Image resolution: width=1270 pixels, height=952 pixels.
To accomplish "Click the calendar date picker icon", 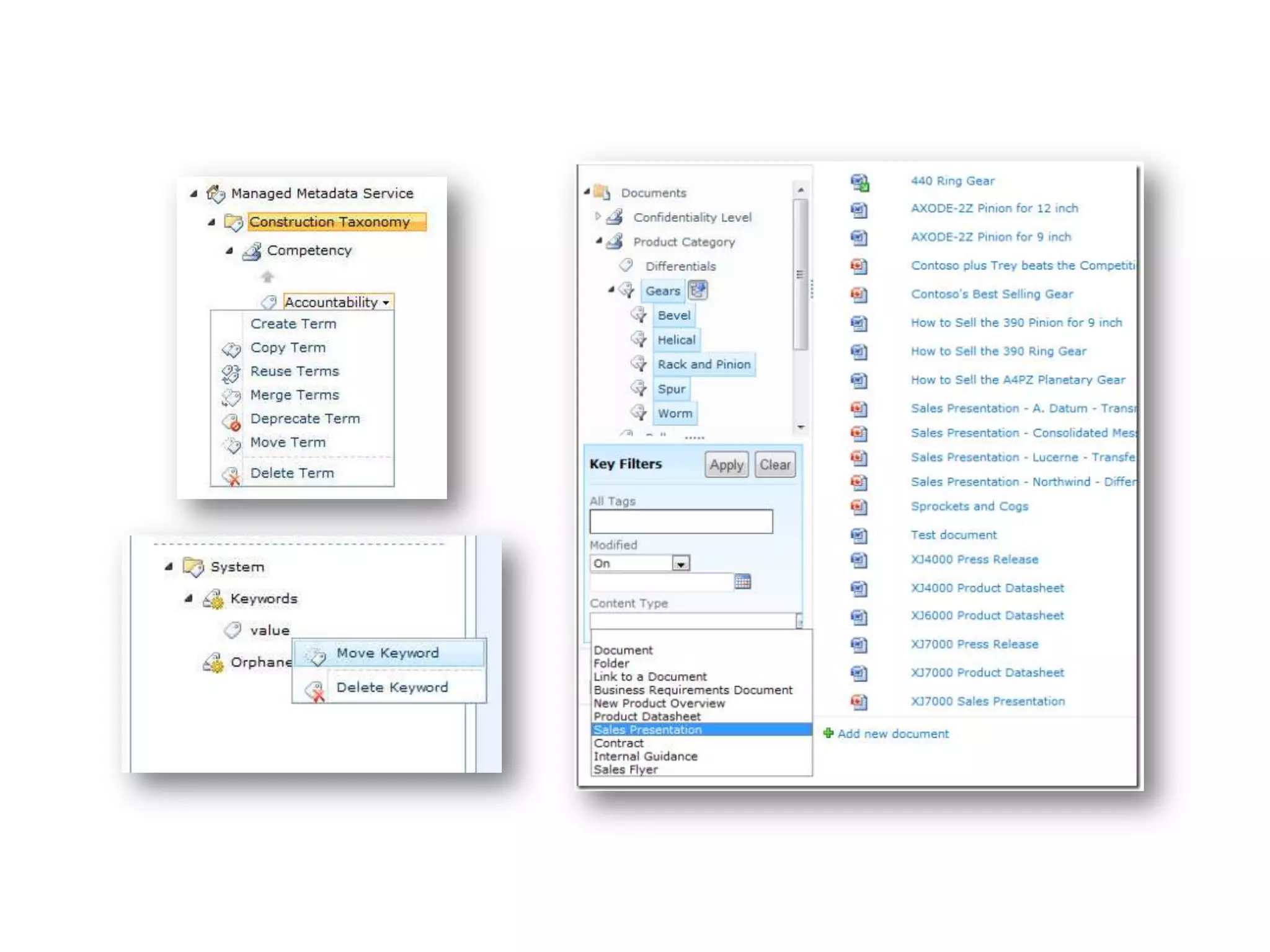I will tap(742, 581).
